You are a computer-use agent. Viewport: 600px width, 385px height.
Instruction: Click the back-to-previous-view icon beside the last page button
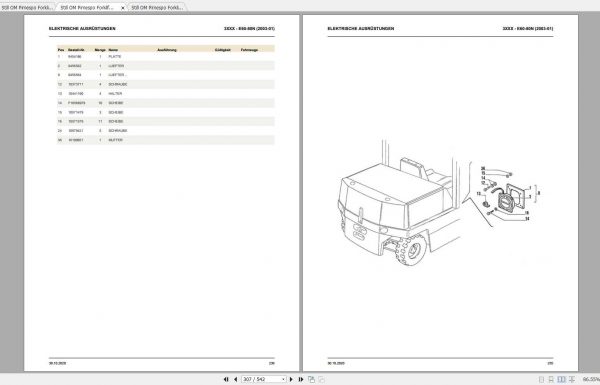[311, 379]
